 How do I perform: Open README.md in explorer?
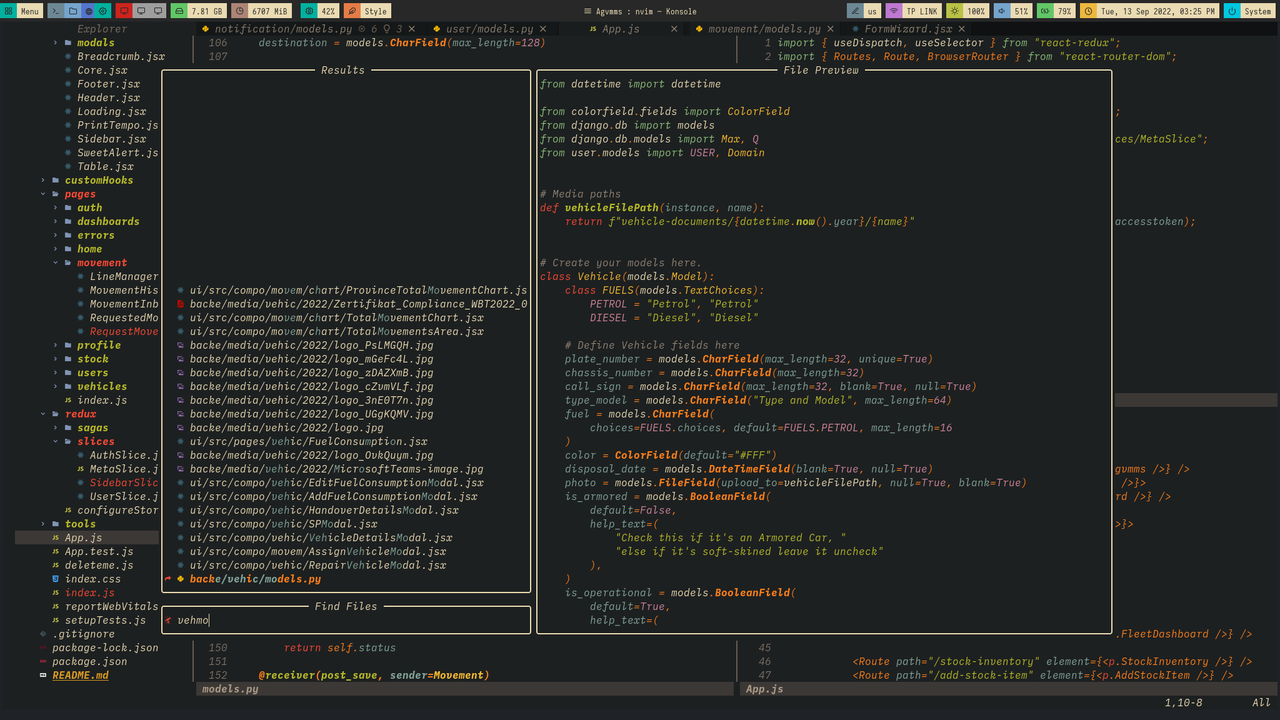(x=81, y=675)
